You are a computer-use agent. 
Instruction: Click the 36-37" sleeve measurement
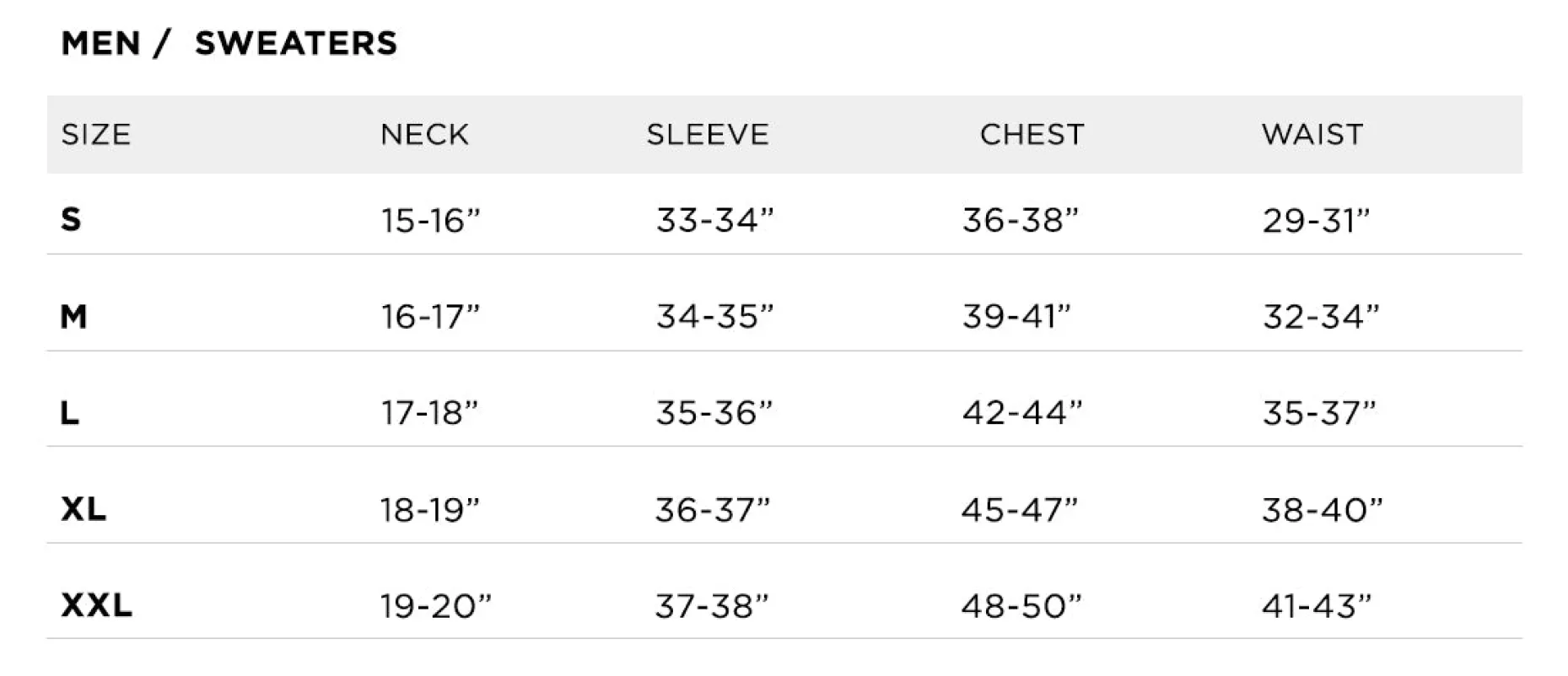tap(713, 510)
